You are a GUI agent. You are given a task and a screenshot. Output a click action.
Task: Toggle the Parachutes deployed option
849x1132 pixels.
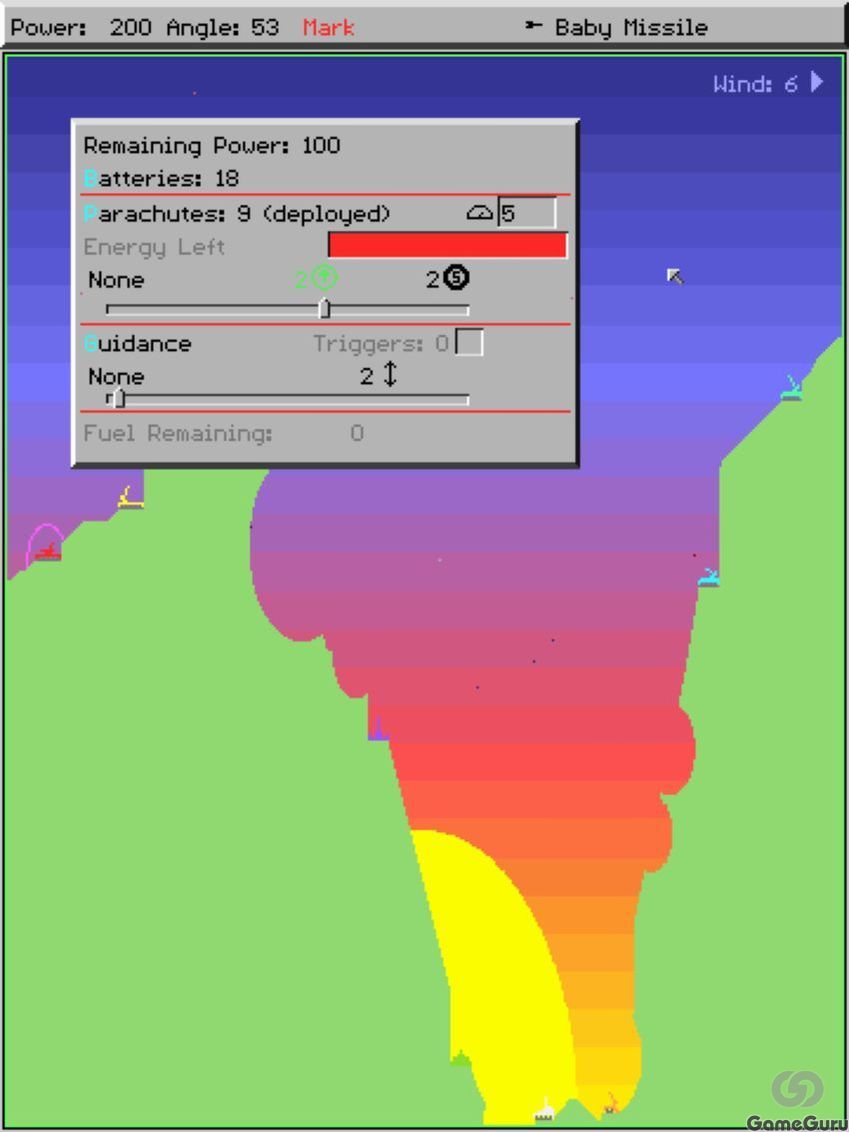[237, 214]
